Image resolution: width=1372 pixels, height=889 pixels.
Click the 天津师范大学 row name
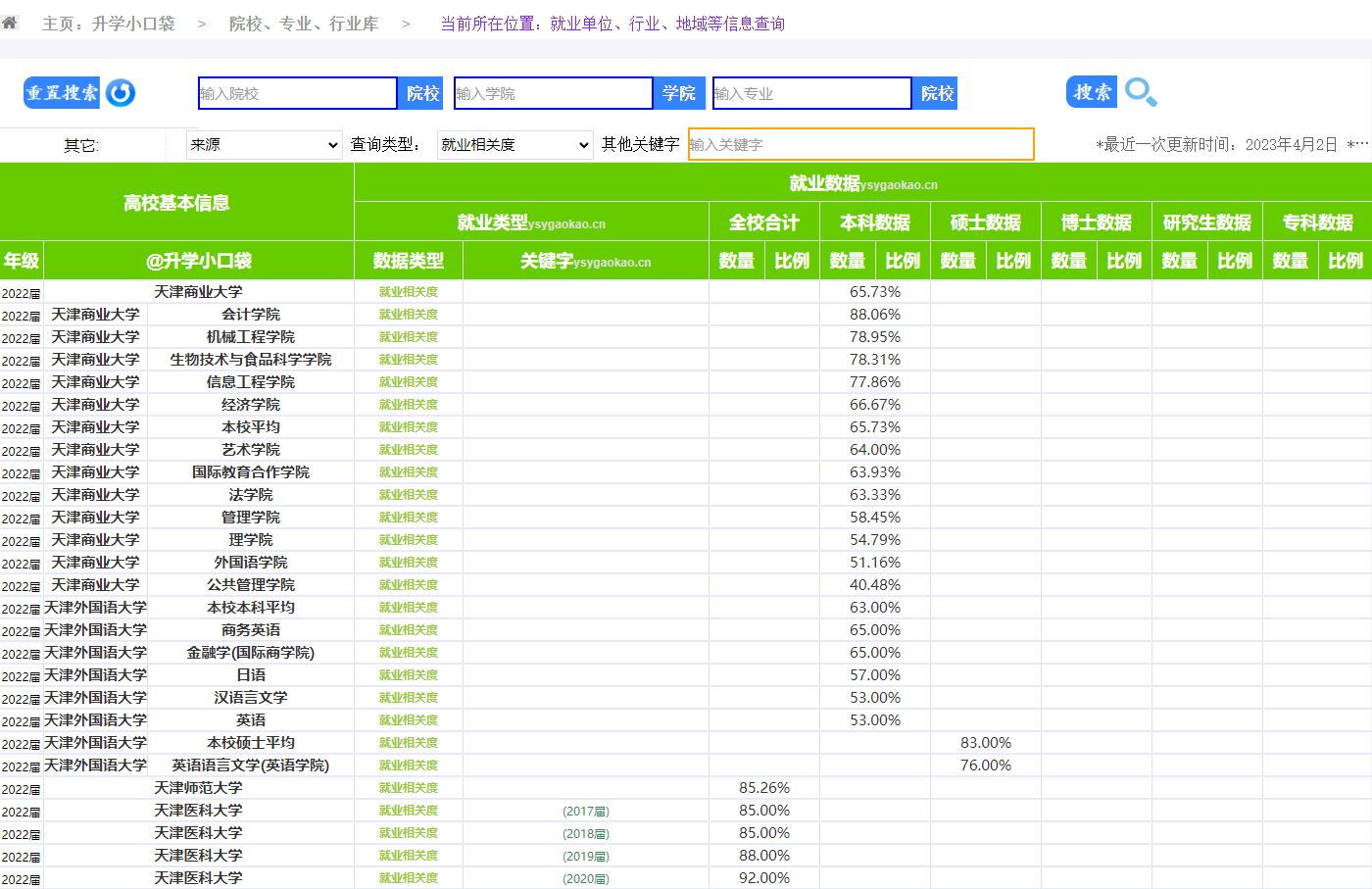coord(198,788)
